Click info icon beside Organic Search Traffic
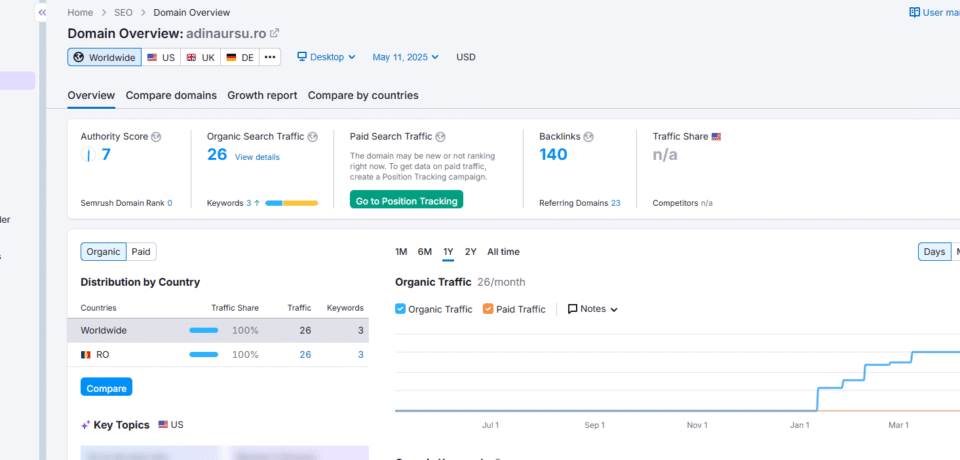This screenshot has height=460, width=960. coord(313,136)
